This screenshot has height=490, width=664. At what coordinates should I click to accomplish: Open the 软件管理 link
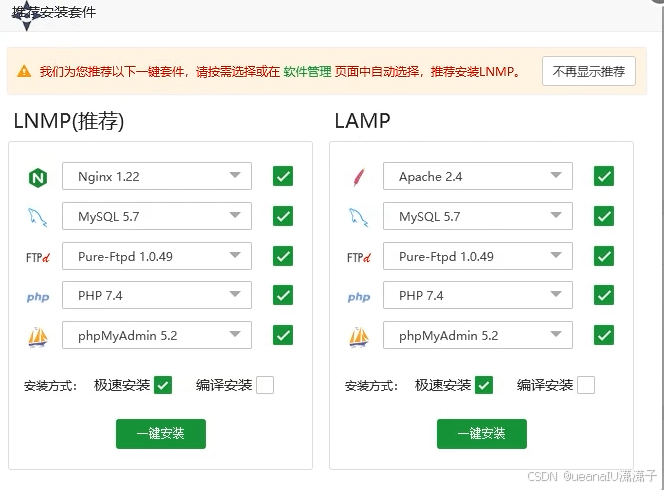(x=307, y=72)
